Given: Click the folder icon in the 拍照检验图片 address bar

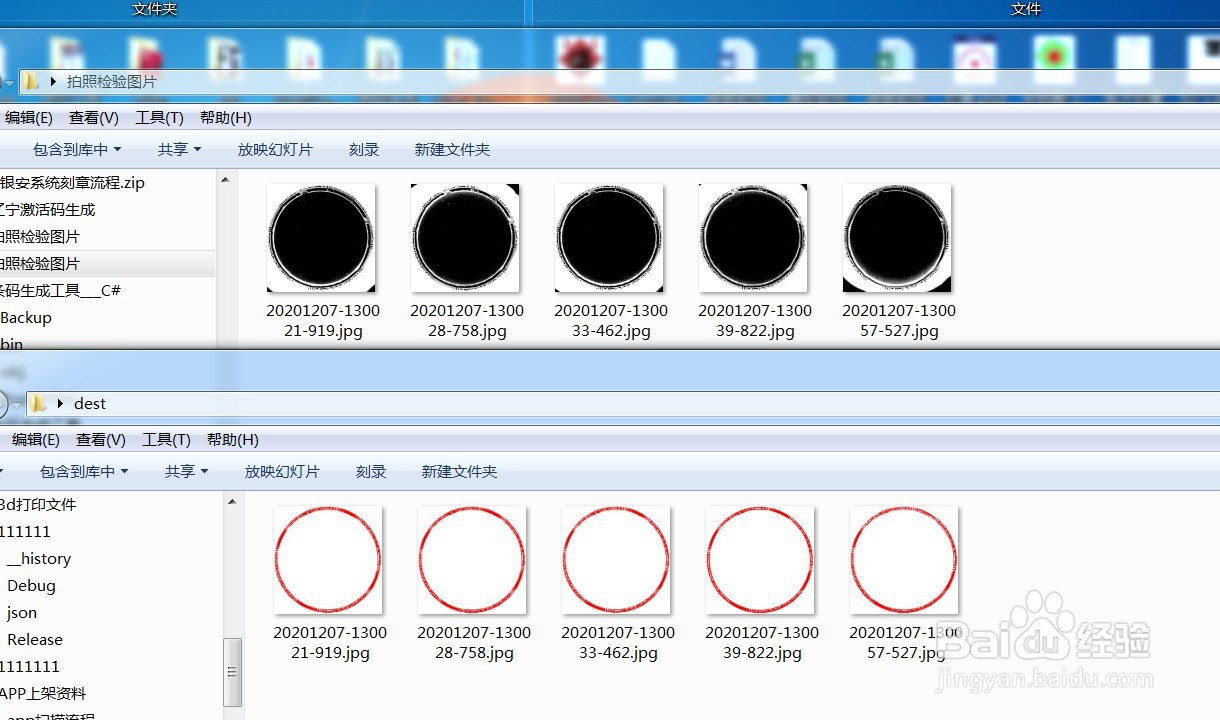Looking at the screenshot, I should [32, 82].
